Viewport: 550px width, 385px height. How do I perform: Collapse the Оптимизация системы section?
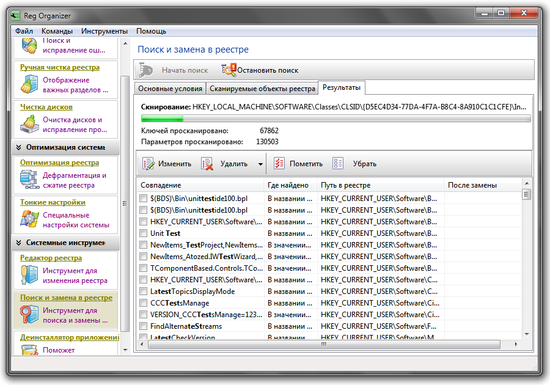pyautogui.click(x=19, y=147)
